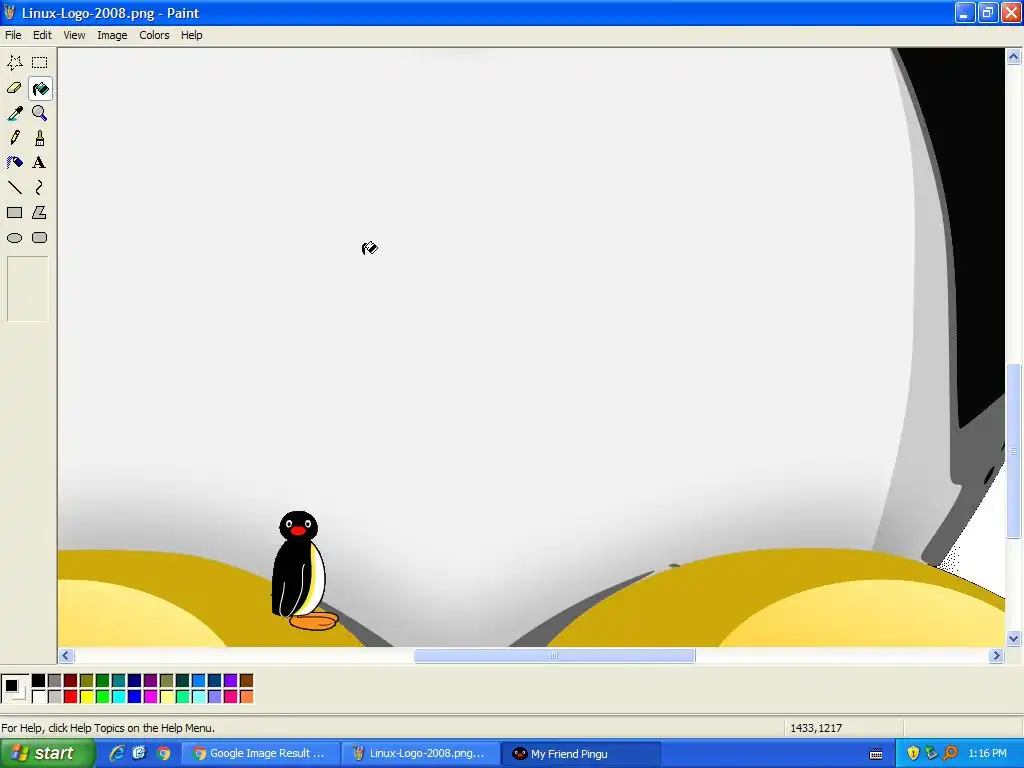Screen dimensions: 1024x768
Task: Select the rectangular Select tool
Action: pos(40,63)
